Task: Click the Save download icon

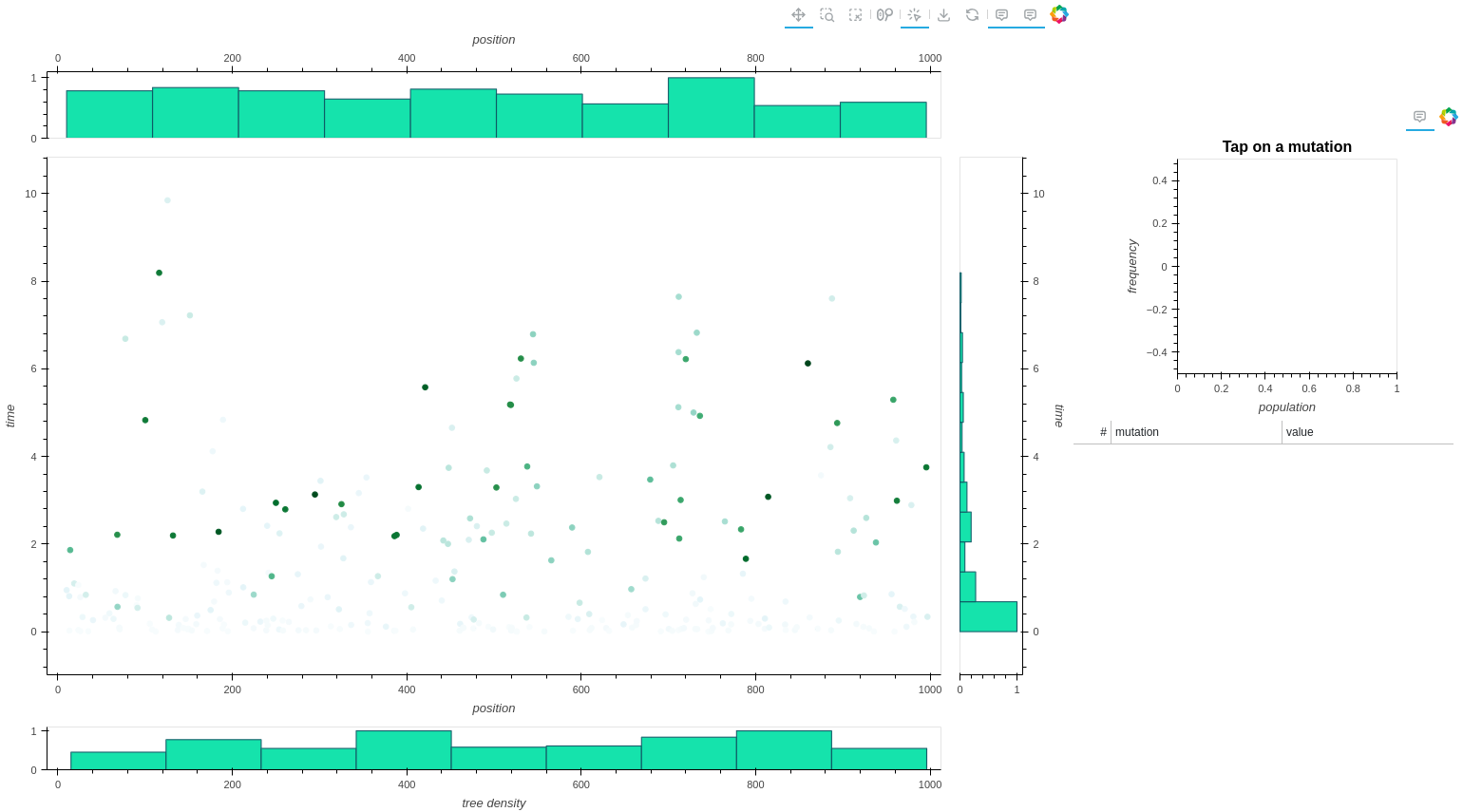Action: (943, 14)
